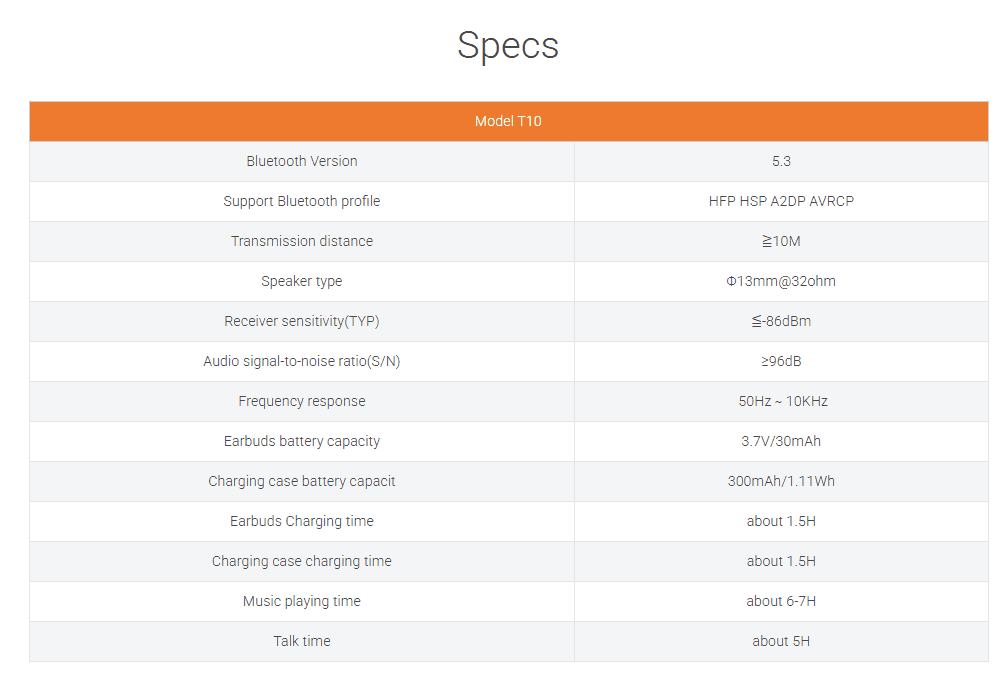
Task: Click the Audio signal-to-noise ratio(S/N) label
Action: pos(302,361)
